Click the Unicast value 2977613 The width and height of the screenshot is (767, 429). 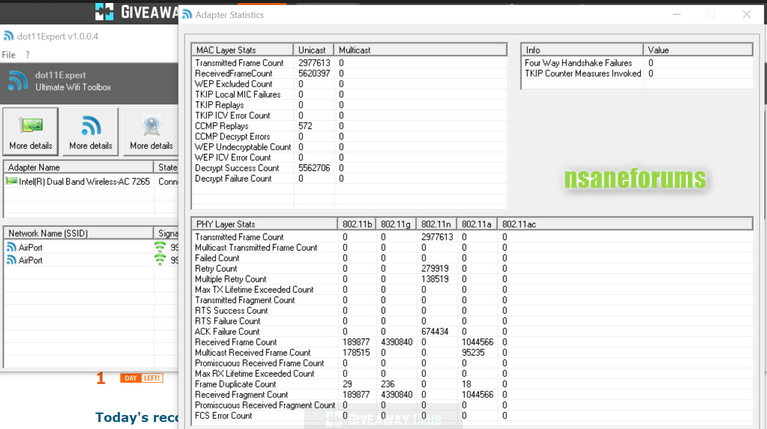pyautogui.click(x=314, y=63)
